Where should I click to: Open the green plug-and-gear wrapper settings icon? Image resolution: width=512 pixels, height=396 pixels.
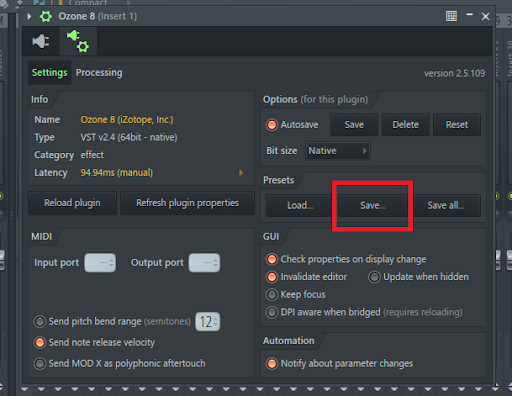point(78,41)
